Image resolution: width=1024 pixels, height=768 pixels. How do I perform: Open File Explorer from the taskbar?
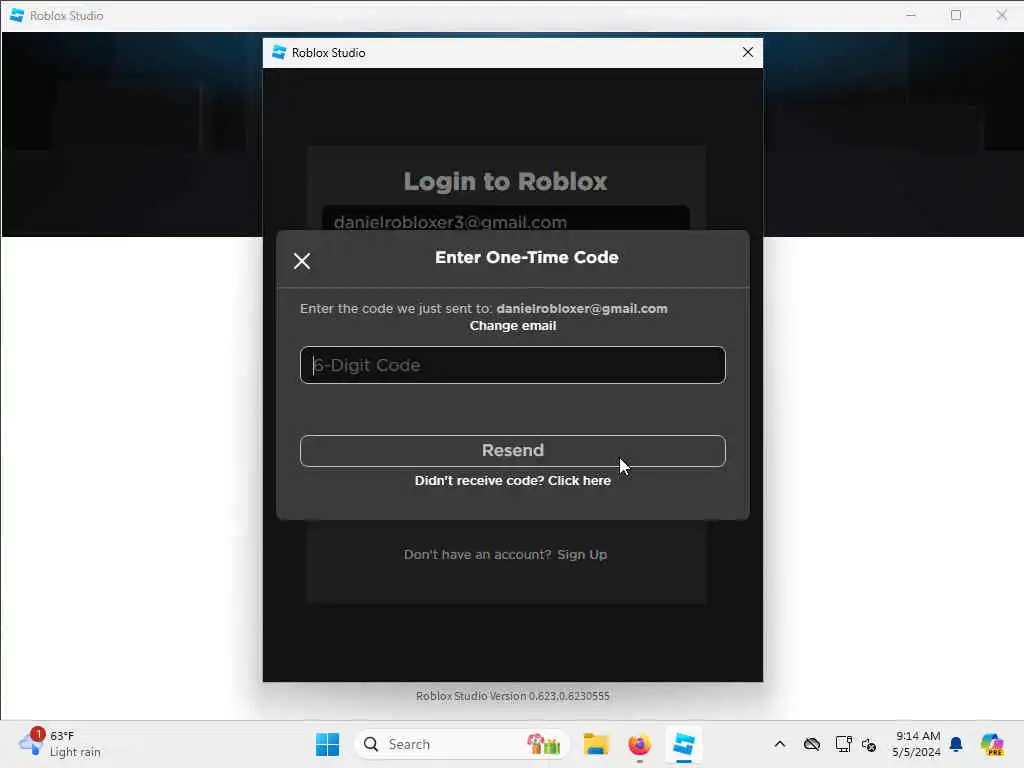[x=596, y=744]
